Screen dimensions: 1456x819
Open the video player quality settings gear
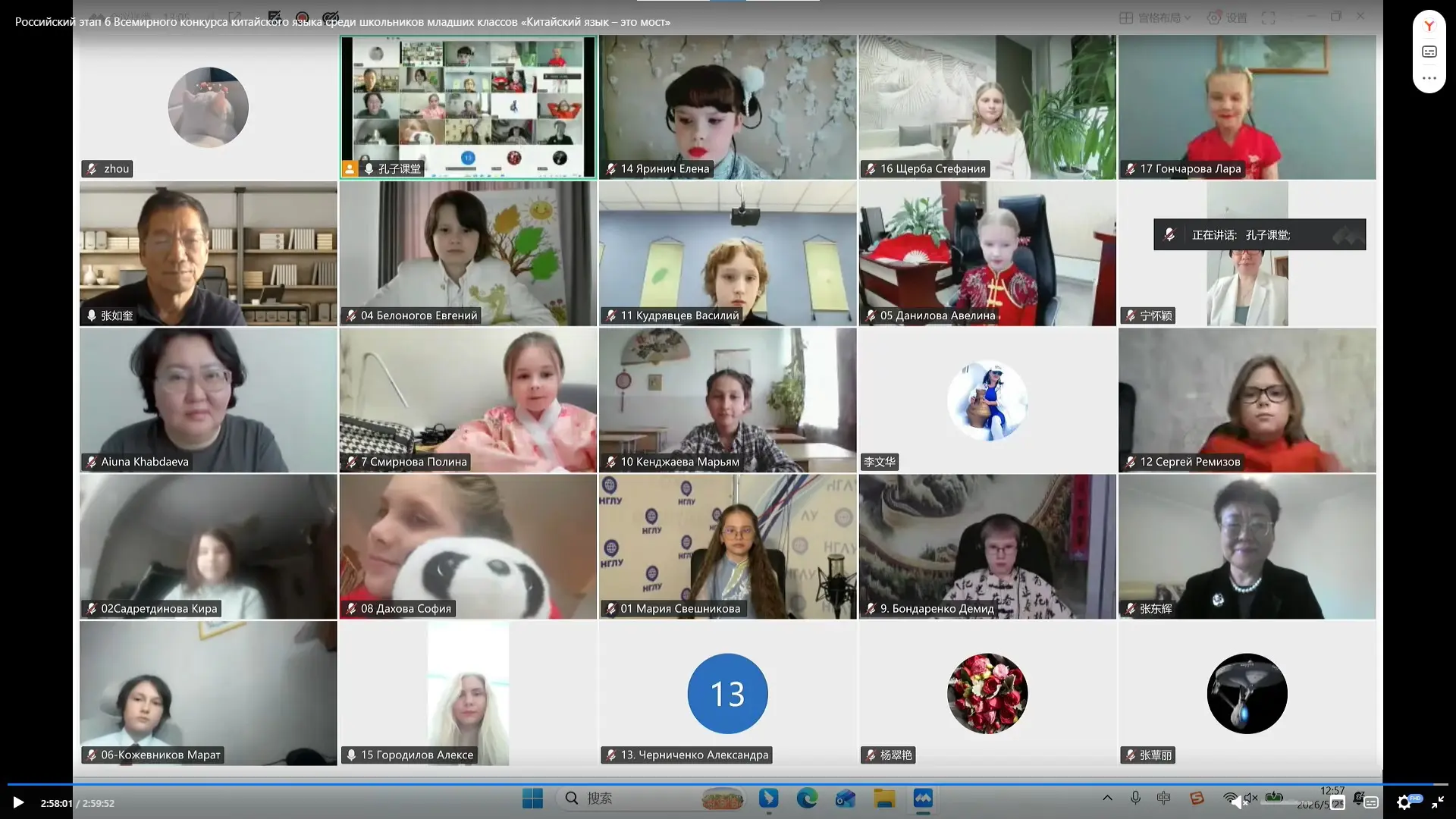pos(1404,802)
